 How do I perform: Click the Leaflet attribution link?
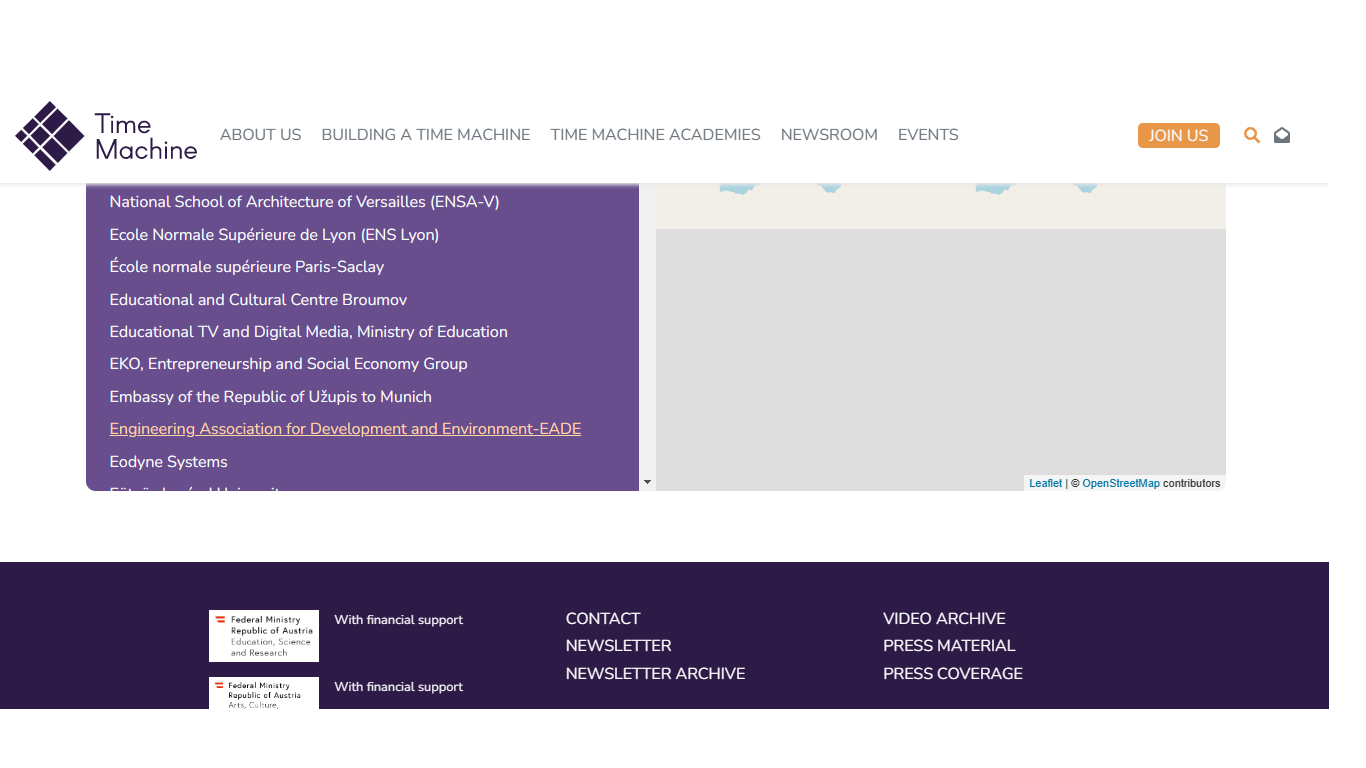[x=1045, y=483]
